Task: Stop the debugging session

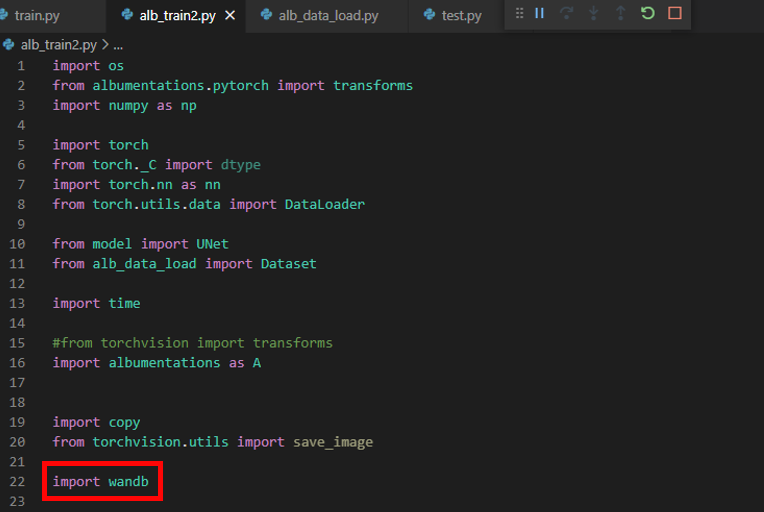Action: [x=675, y=13]
